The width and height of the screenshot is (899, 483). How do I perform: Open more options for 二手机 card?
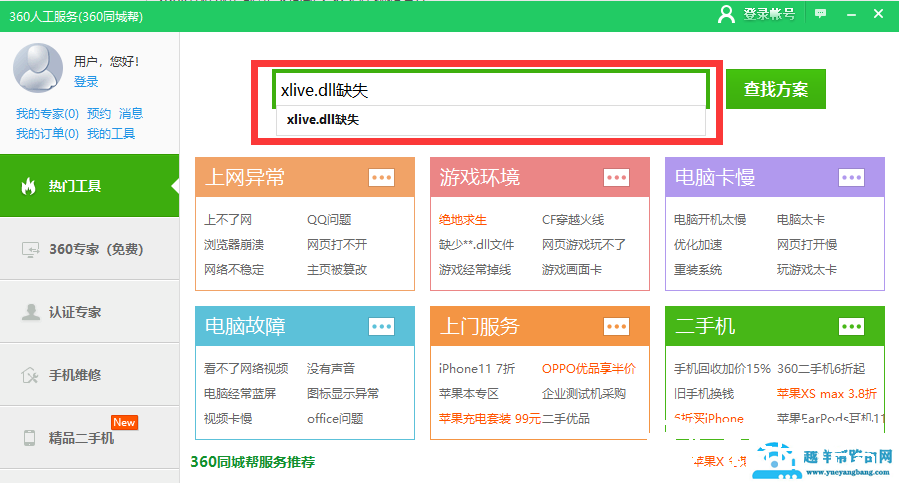(x=851, y=326)
